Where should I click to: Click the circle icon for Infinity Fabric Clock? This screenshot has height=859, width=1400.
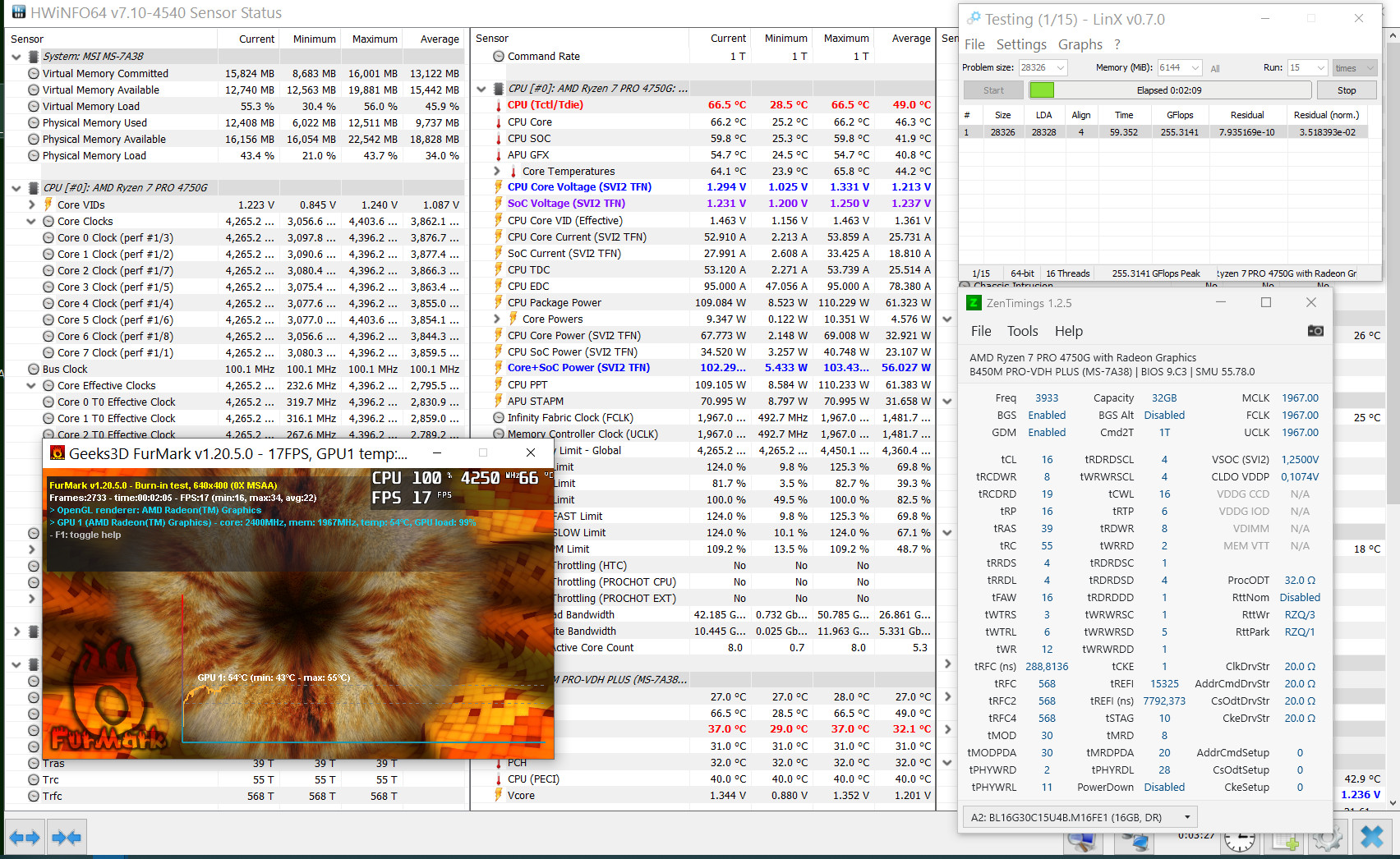click(498, 417)
